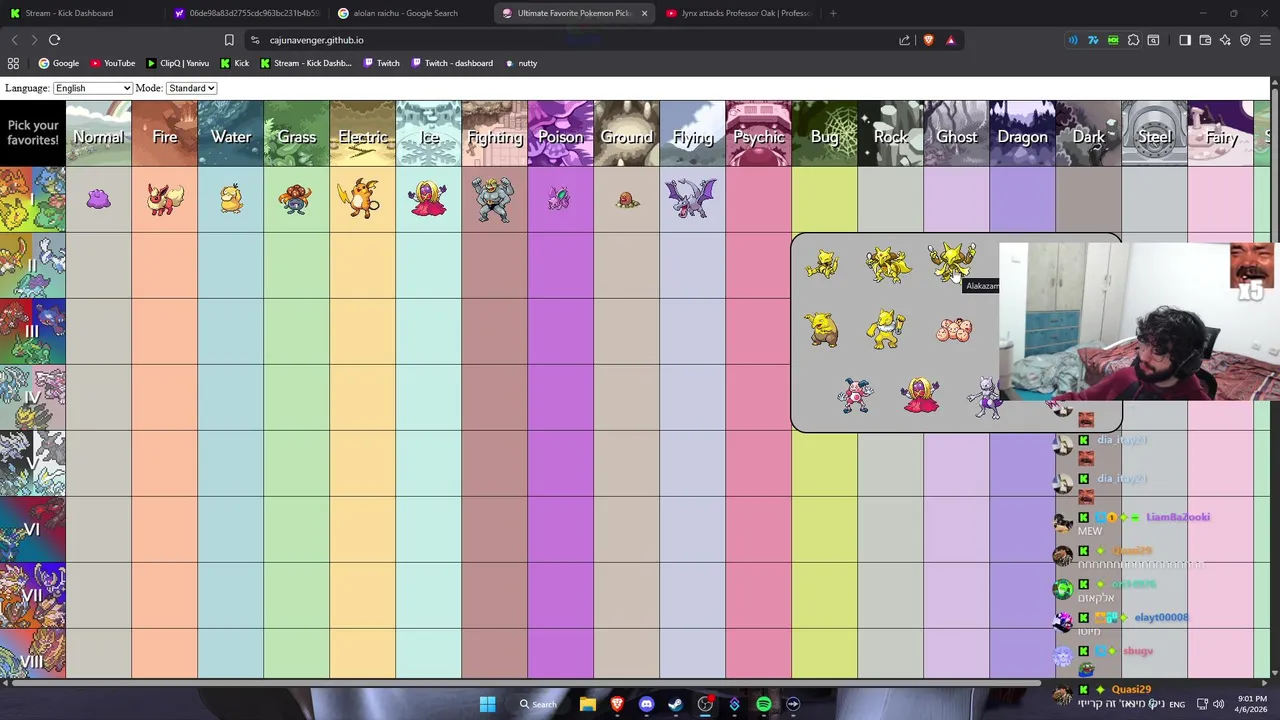Pick Jynx in the Psychic popup
The width and height of the screenshot is (1280, 720).
[920, 396]
